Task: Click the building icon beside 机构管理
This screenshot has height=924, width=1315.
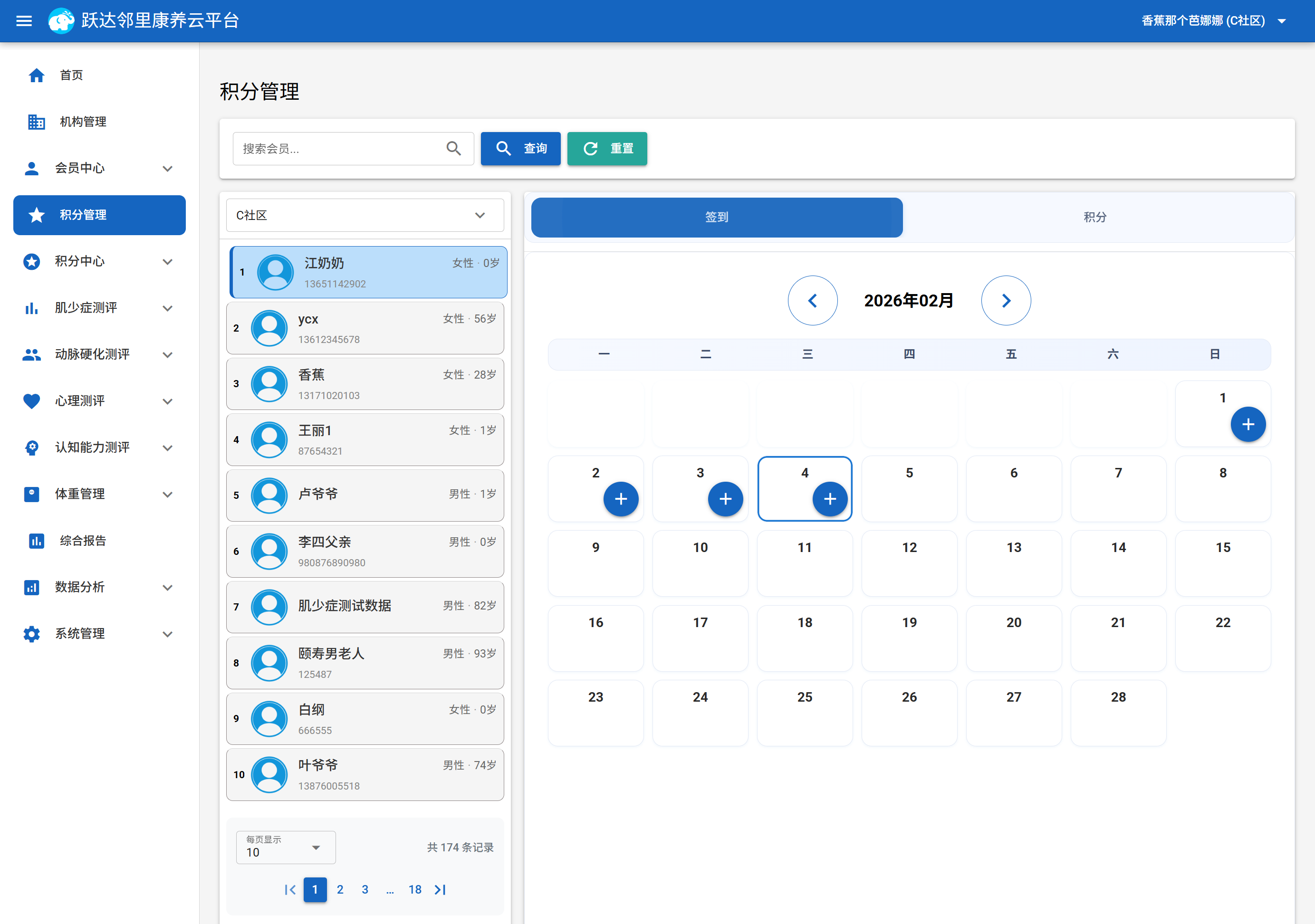Action: tap(37, 122)
